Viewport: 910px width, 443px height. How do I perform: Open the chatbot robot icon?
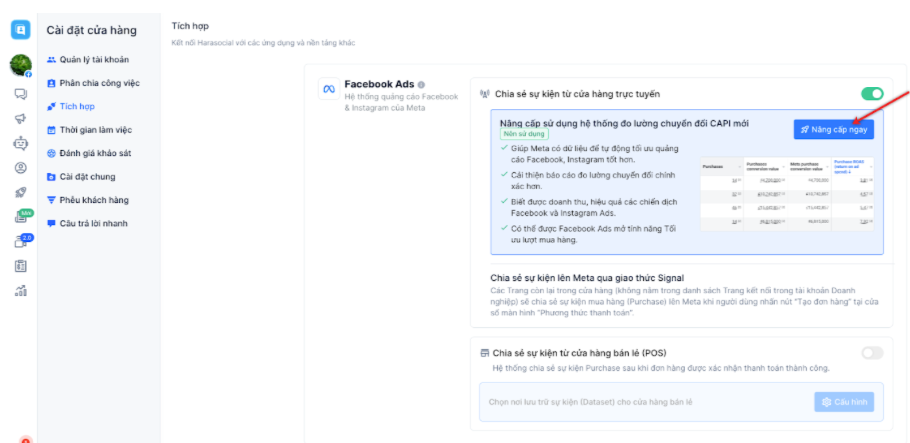[x=20, y=143]
